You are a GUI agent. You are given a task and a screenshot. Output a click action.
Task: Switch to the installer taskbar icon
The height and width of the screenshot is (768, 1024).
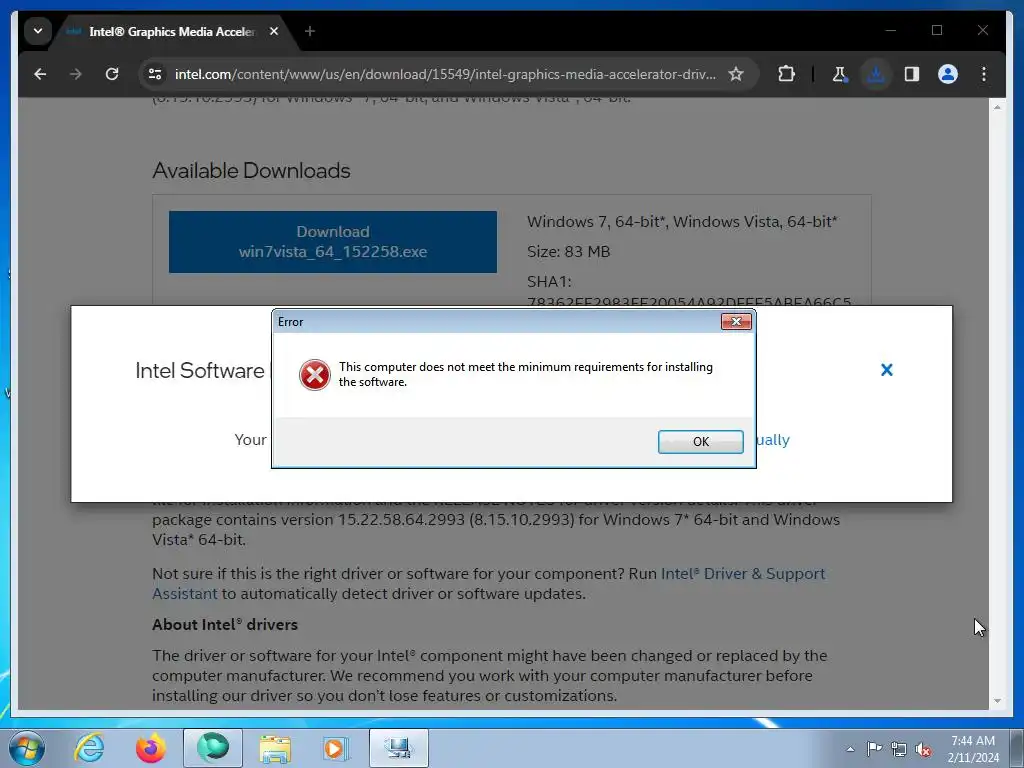click(399, 748)
